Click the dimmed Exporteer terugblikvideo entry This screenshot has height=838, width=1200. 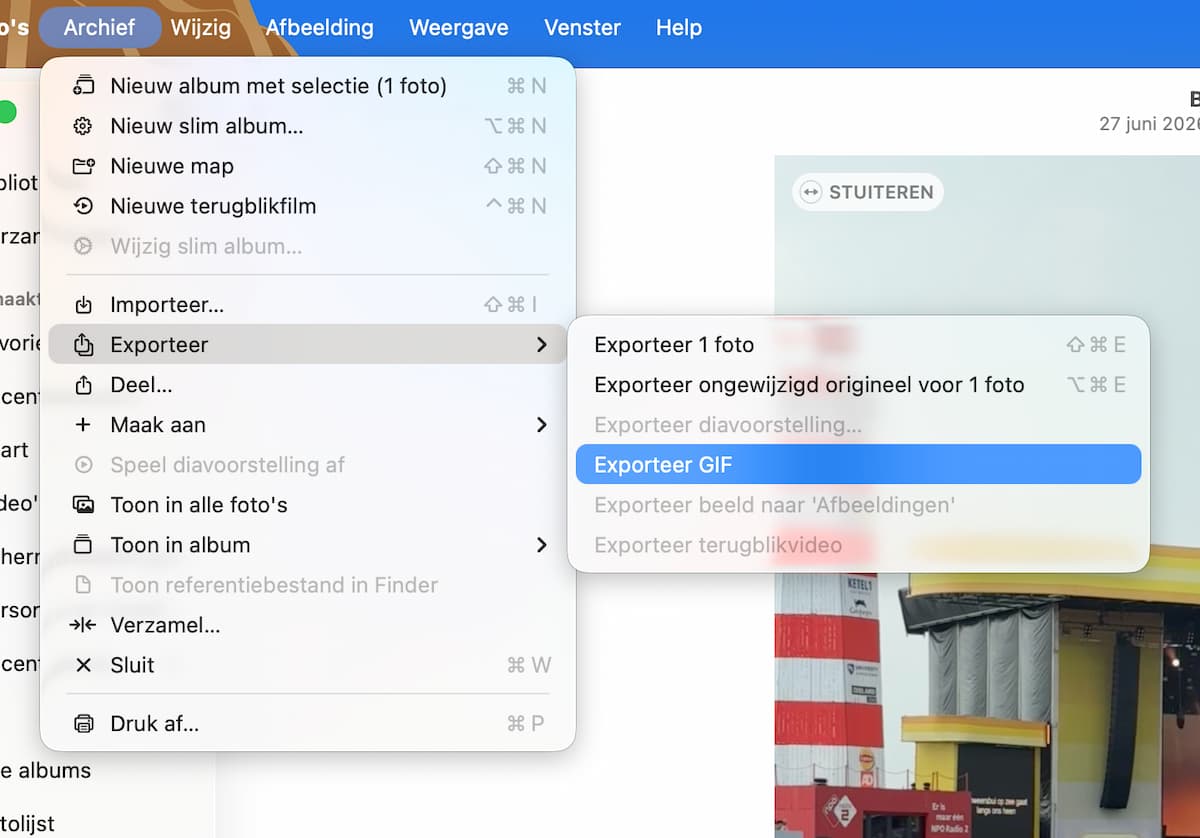(859, 545)
